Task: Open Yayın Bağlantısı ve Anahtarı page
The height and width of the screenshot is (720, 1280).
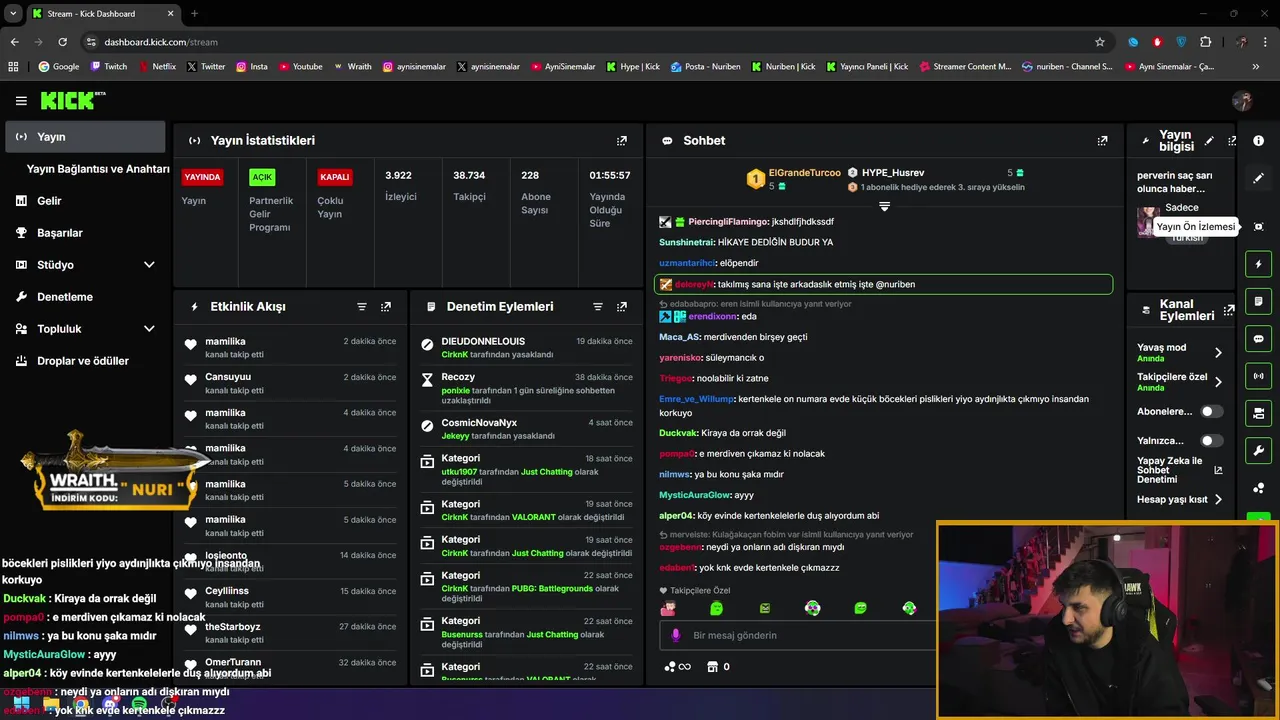Action: pos(98,169)
